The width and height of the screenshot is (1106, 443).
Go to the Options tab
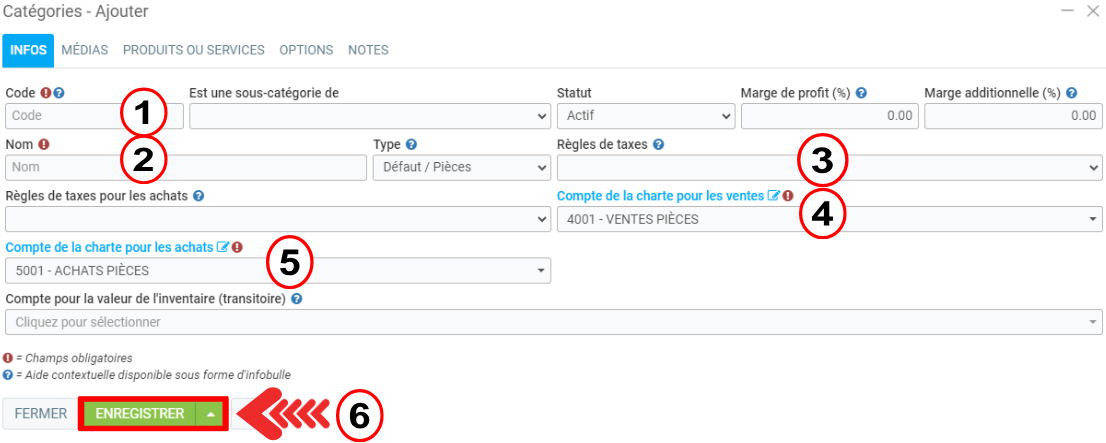pos(306,50)
